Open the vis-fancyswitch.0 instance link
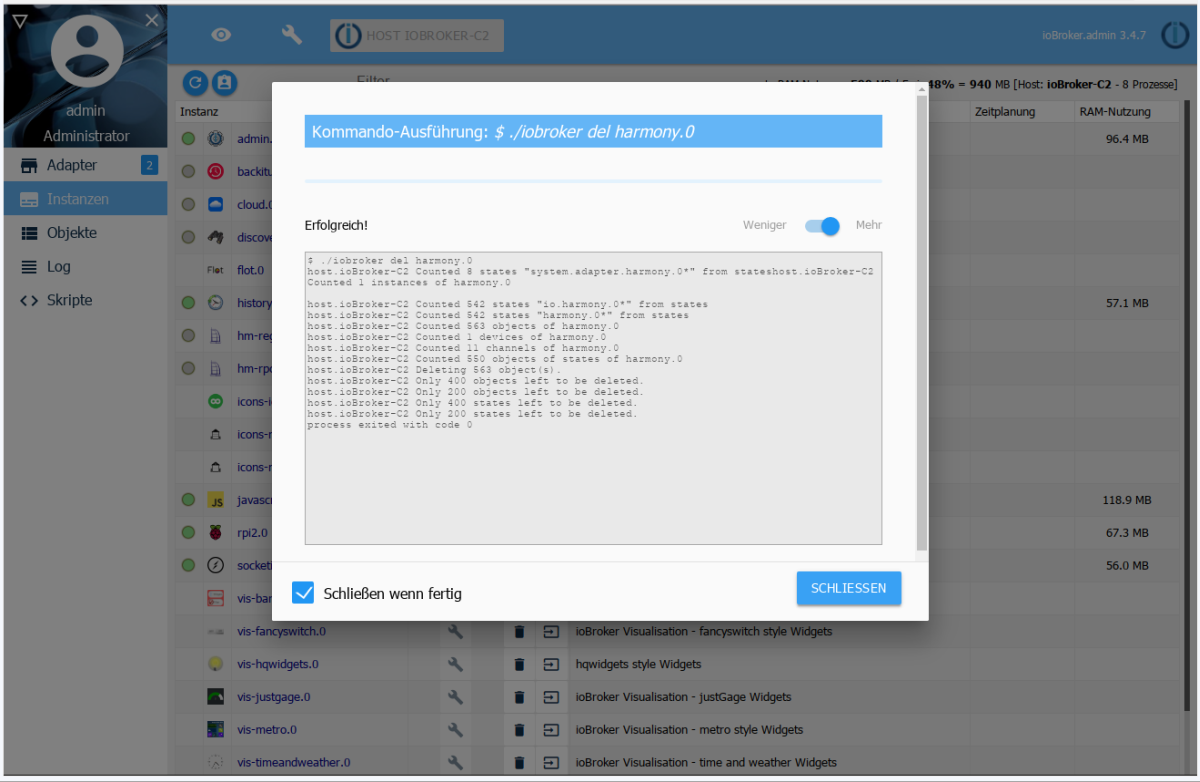Viewport: 1200px width, 782px height. [281, 632]
